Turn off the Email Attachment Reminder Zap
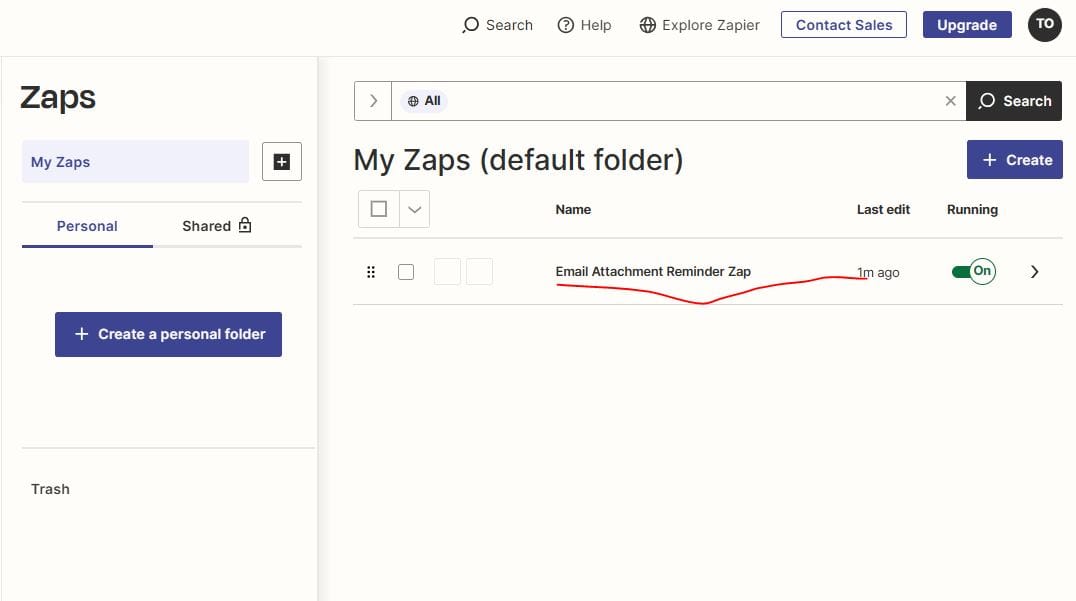The width and height of the screenshot is (1076, 601). pos(972,270)
